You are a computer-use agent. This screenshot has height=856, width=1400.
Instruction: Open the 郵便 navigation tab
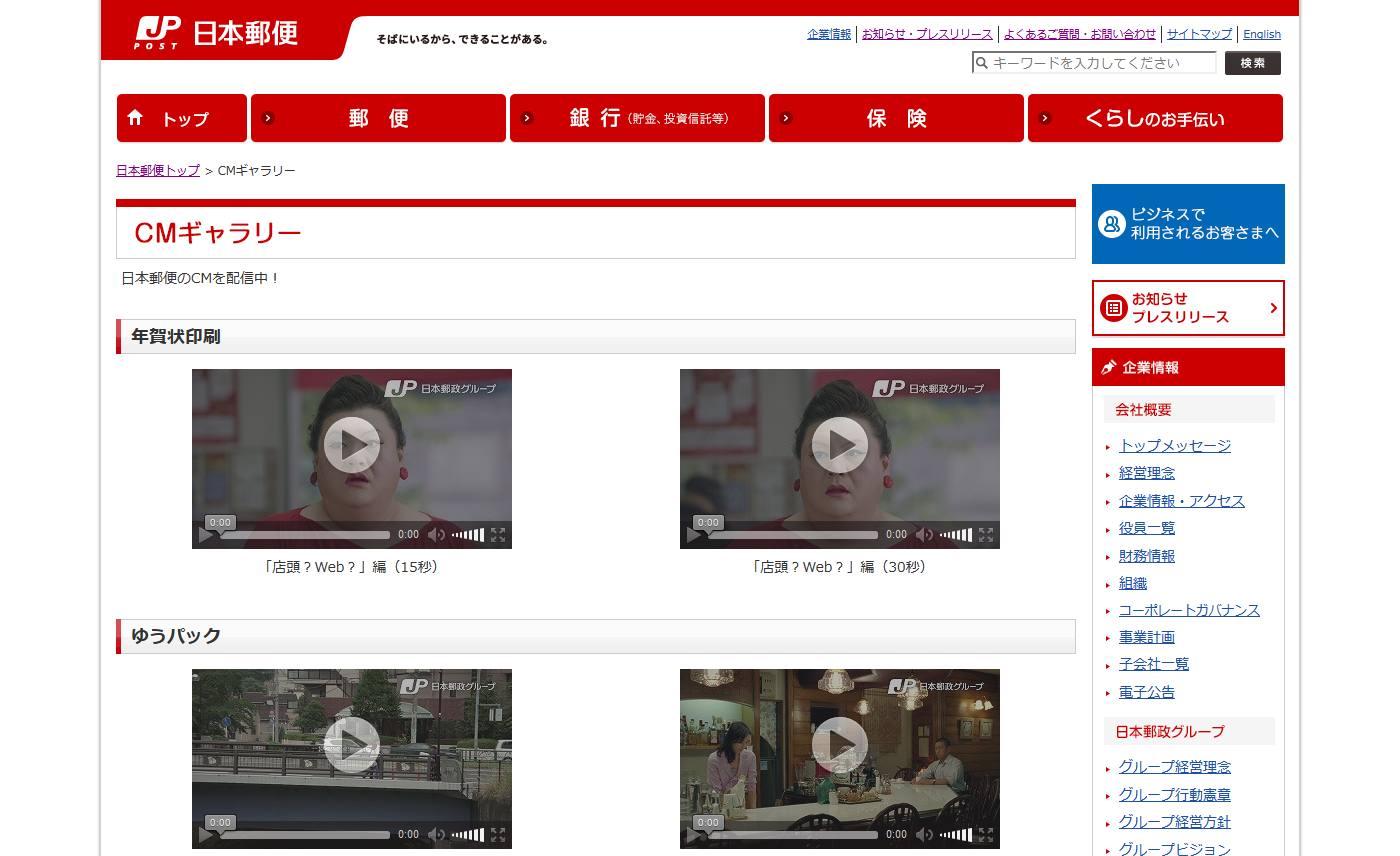[378, 118]
